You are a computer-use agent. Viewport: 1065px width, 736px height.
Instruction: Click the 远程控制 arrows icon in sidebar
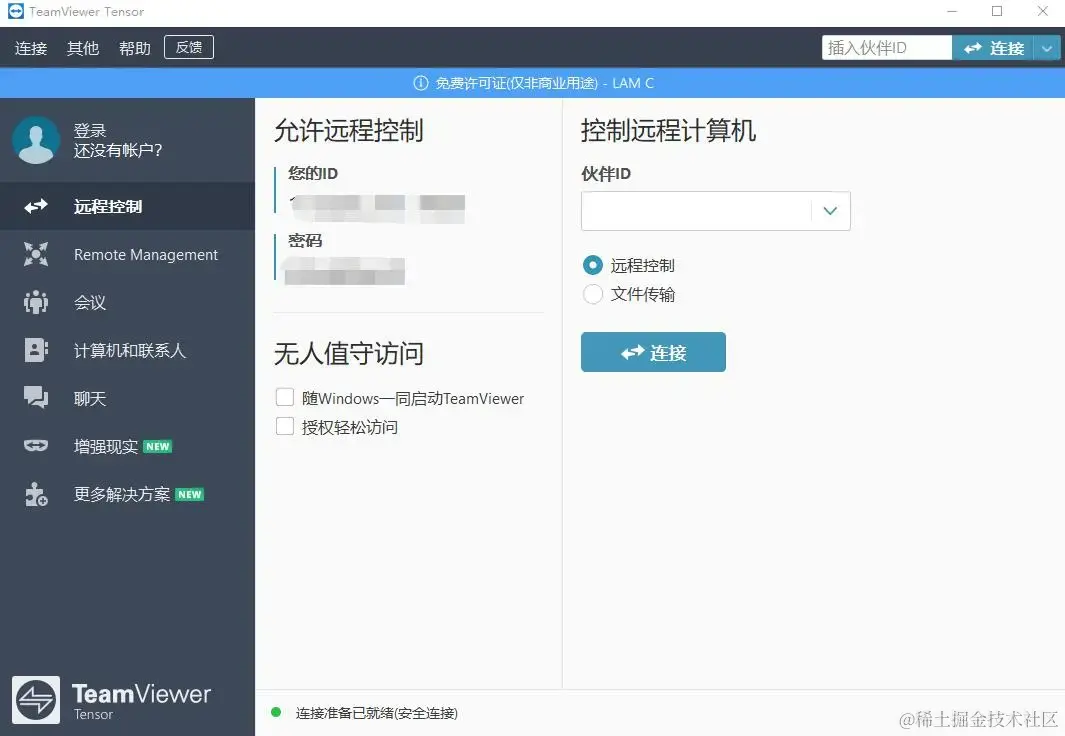(36, 206)
